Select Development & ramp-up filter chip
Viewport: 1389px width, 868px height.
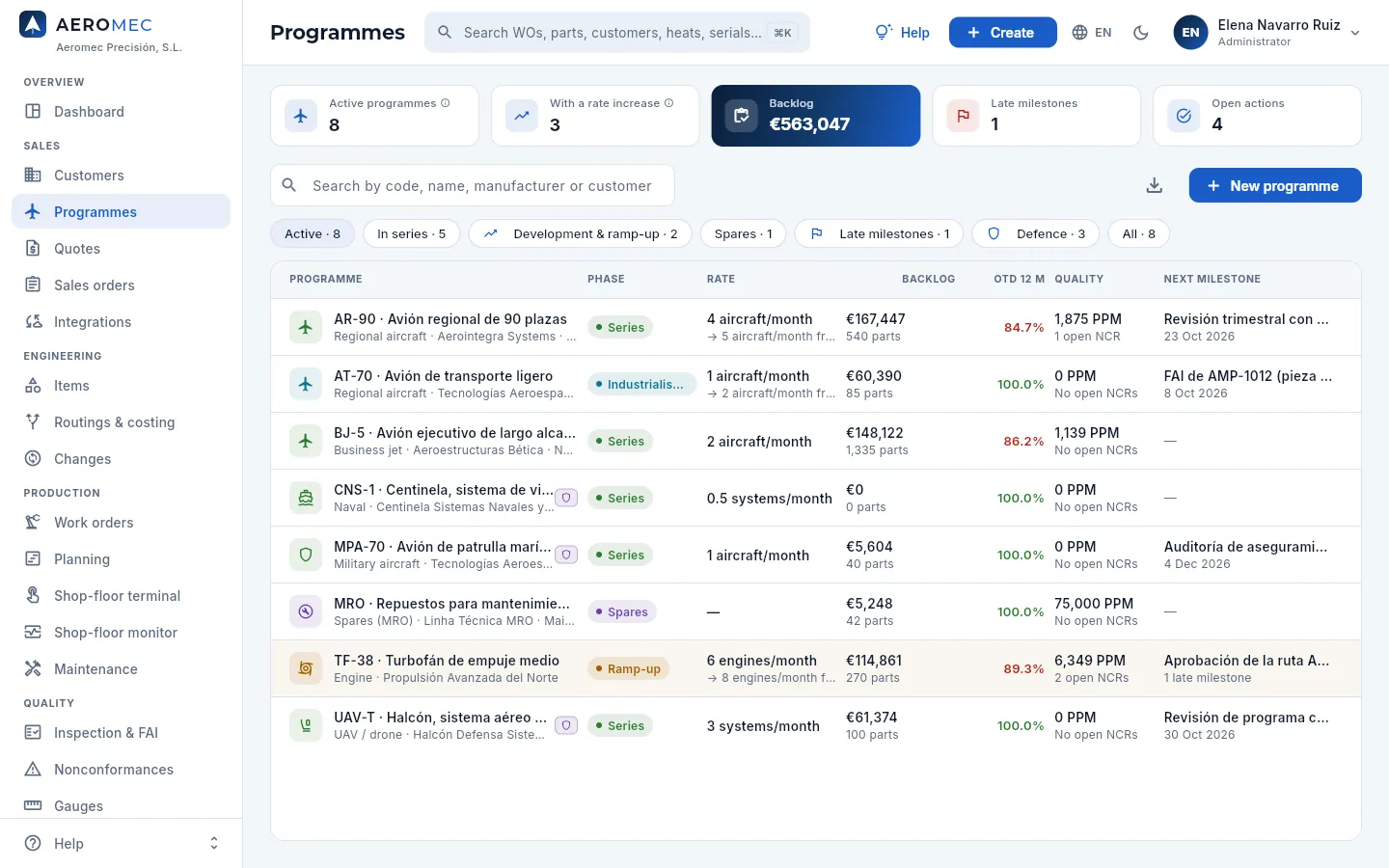click(581, 233)
